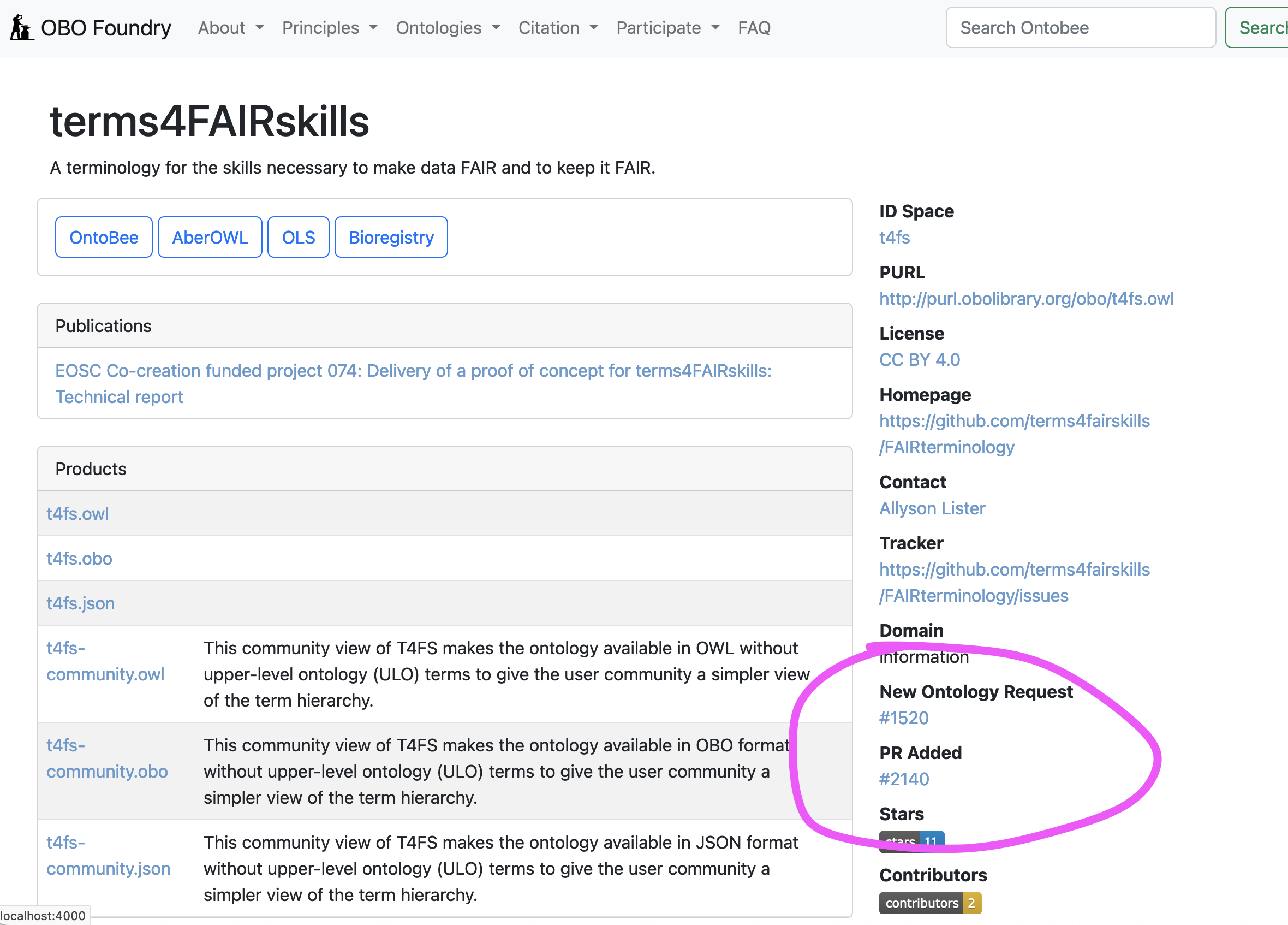Click the CC BY 4.0 license link
Image resolution: width=1288 pixels, height=925 pixels.
pyautogui.click(x=919, y=360)
